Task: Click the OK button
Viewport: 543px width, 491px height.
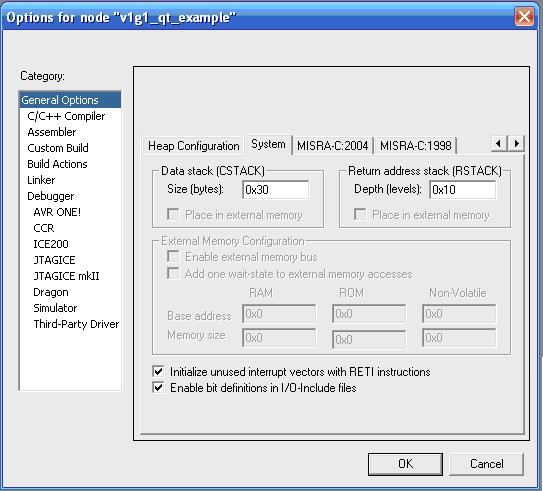Action: pos(405,464)
